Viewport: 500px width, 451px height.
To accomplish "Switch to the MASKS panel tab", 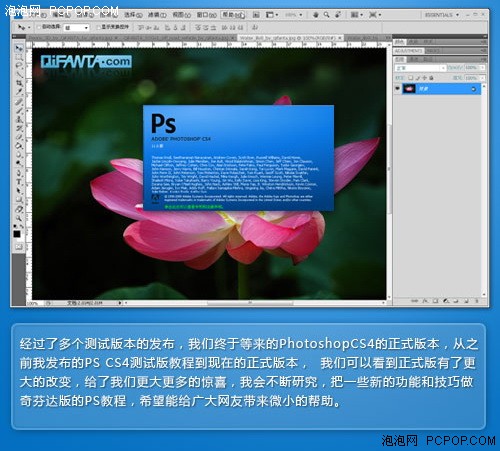I will coord(433,51).
